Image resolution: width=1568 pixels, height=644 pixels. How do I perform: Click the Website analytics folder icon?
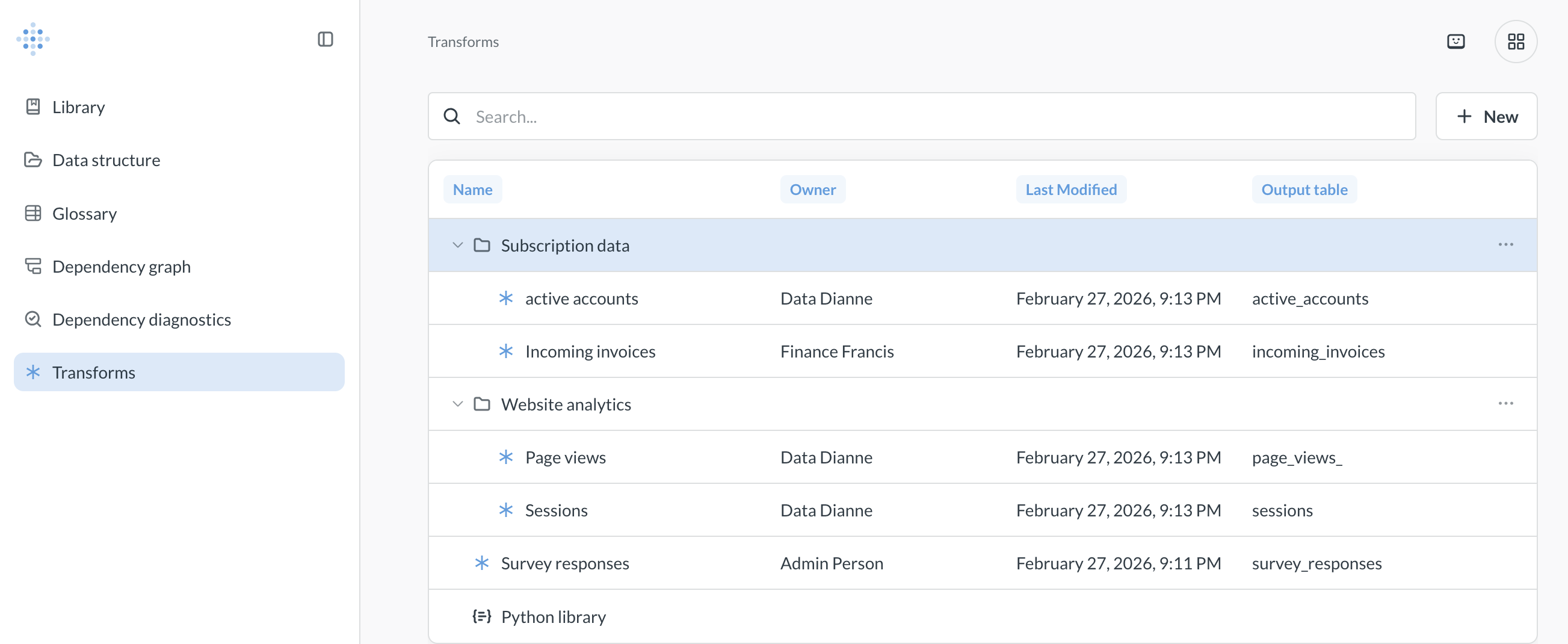pos(481,404)
